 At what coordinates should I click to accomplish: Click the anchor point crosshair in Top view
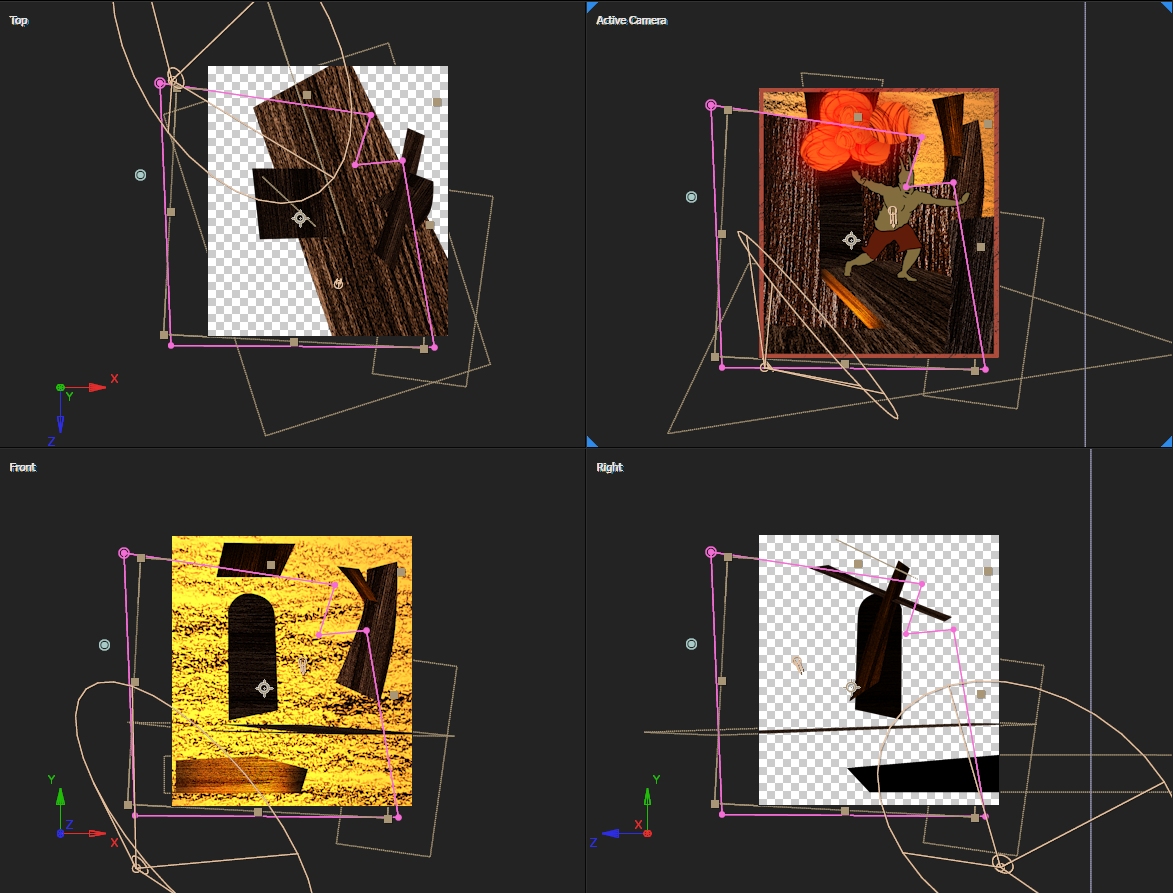point(300,218)
